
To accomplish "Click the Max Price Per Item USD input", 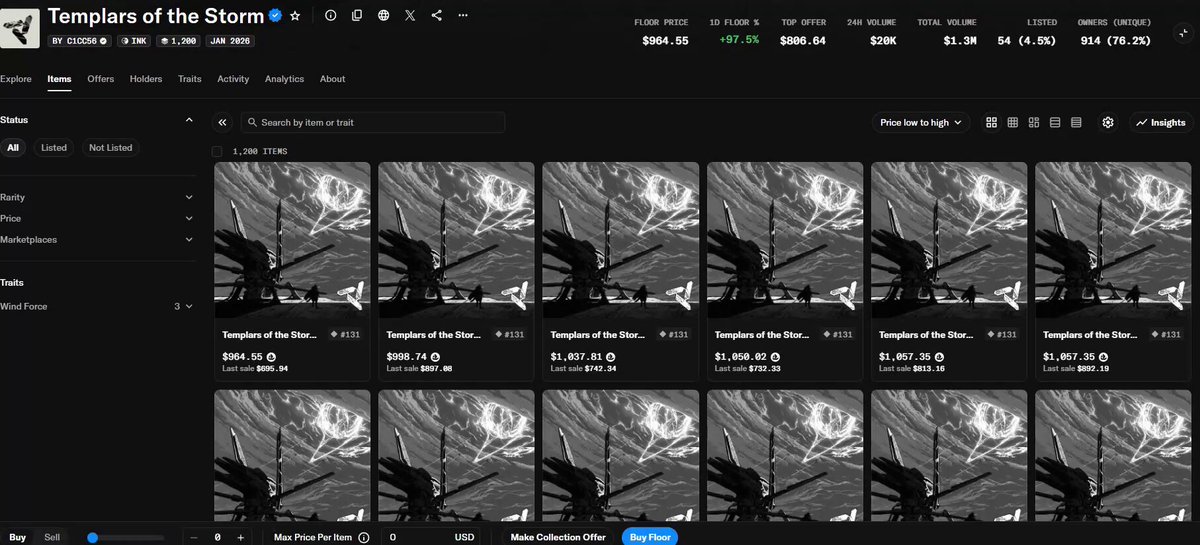I will coord(430,537).
